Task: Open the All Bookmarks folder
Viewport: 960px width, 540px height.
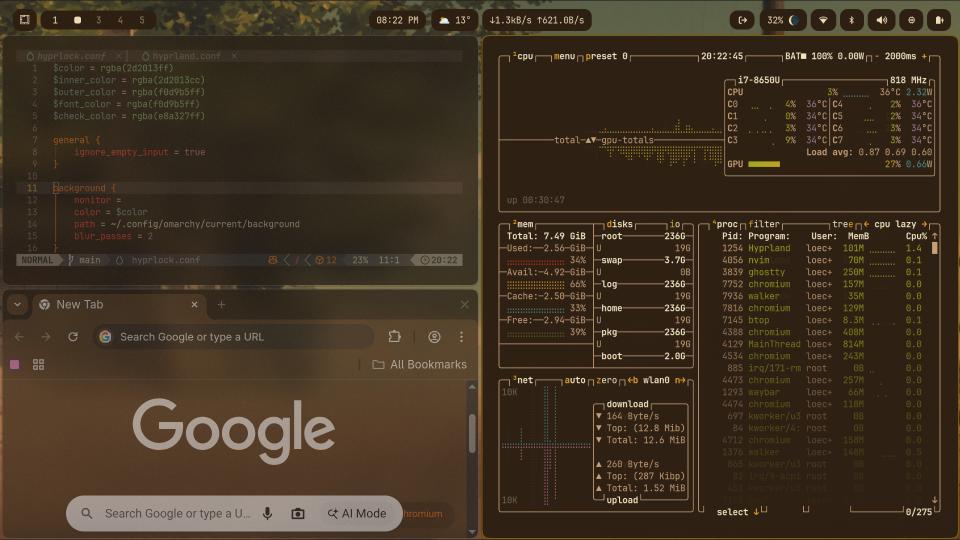Action: point(419,365)
